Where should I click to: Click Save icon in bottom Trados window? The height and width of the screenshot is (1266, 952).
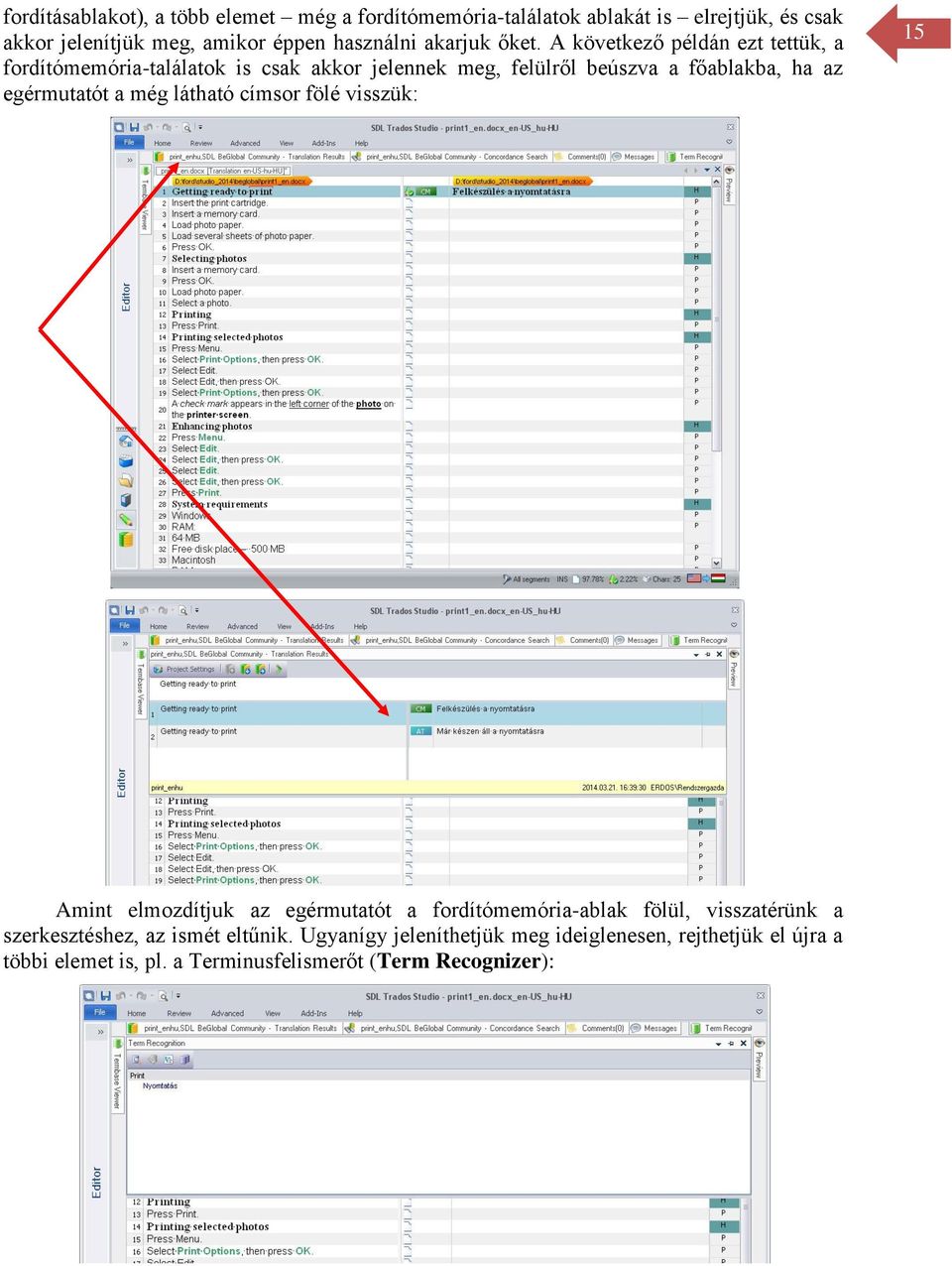point(105,995)
